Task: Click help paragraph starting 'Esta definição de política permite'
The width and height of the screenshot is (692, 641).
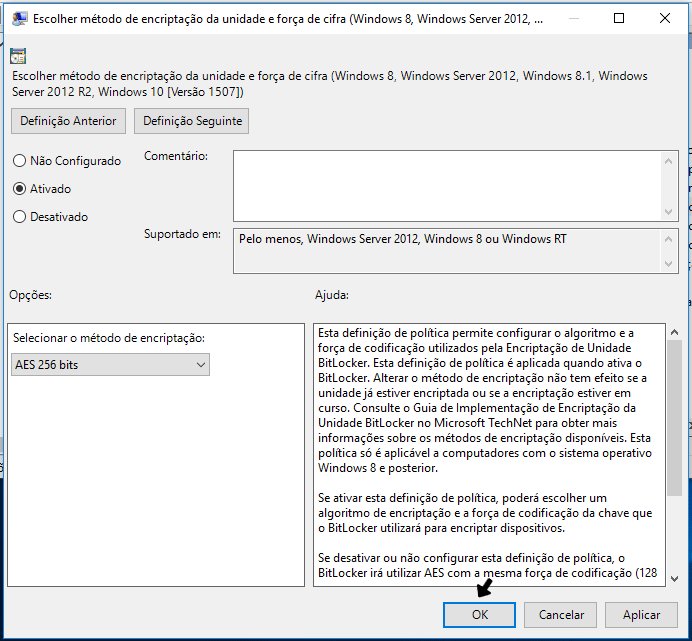Action: [x=485, y=400]
